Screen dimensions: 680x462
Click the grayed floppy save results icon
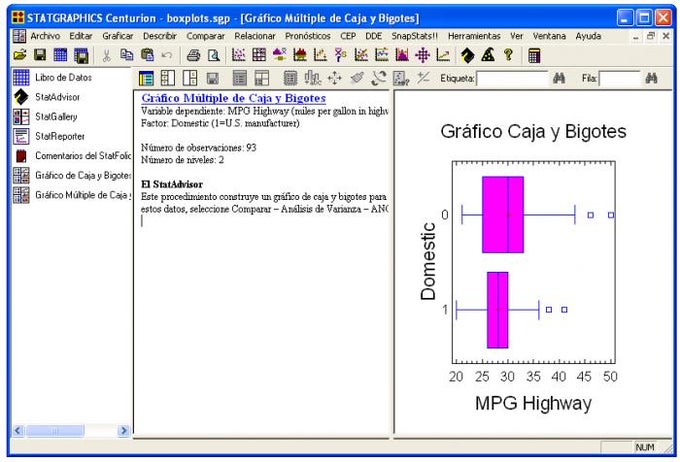212,79
